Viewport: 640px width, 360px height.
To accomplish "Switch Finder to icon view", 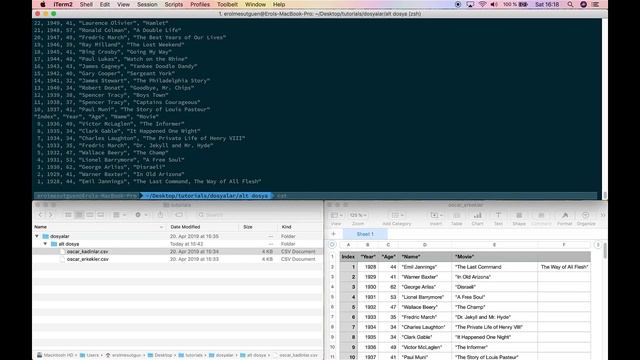I will 68,215.
